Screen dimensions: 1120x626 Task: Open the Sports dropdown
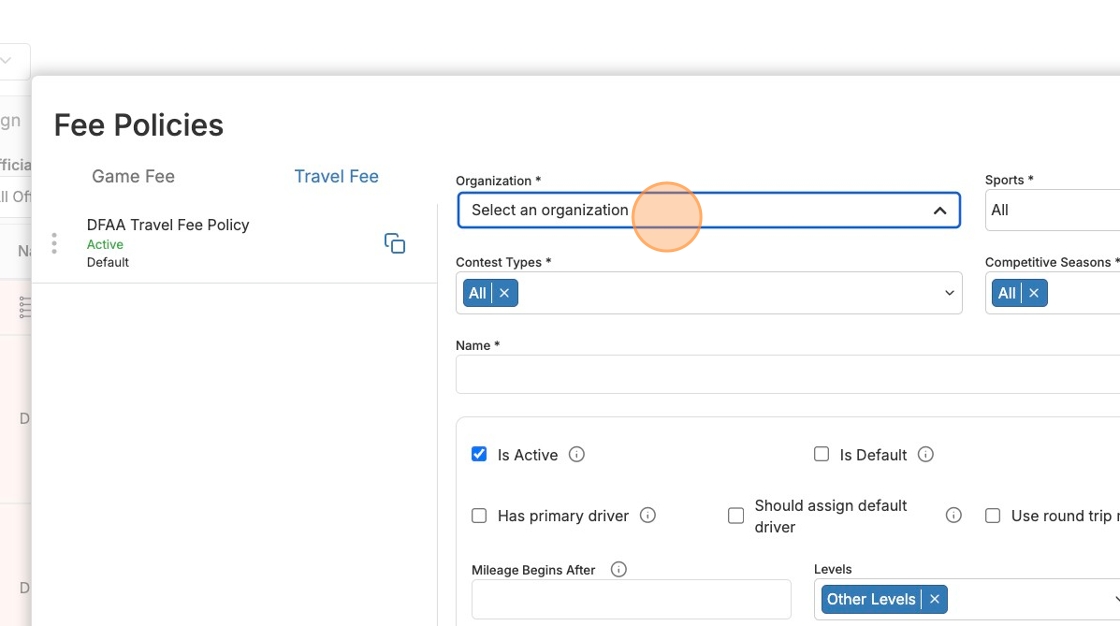(x=1050, y=210)
